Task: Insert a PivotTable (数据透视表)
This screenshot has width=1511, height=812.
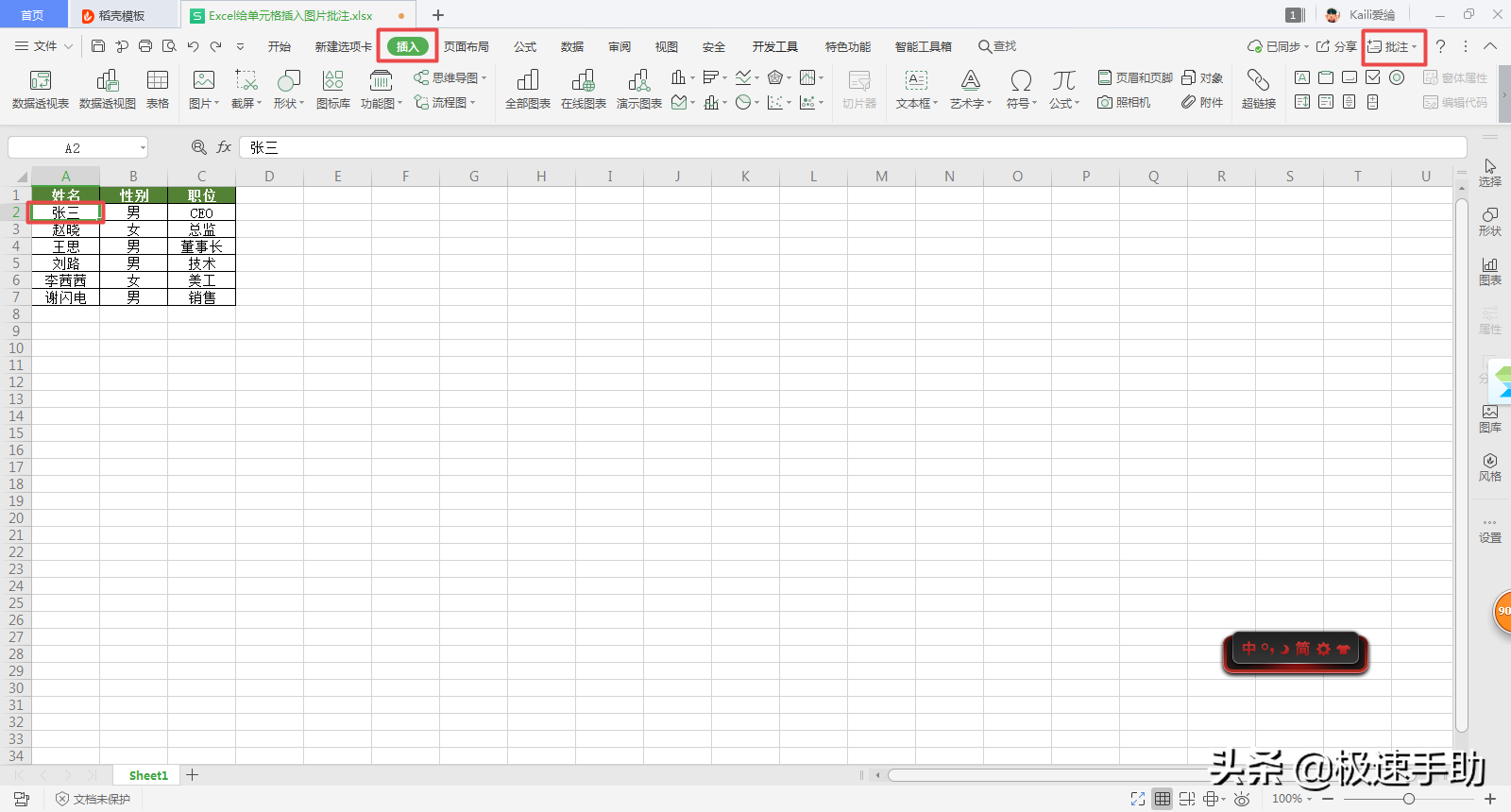Action: [x=40, y=90]
